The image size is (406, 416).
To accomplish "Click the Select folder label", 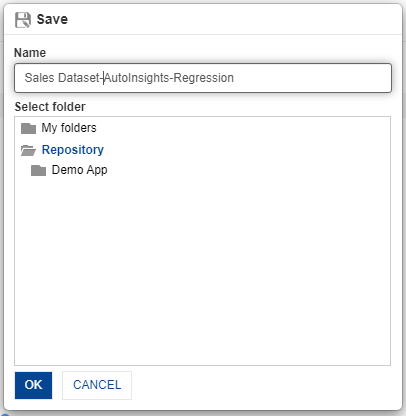I will pyautogui.click(x=50, y=107).
